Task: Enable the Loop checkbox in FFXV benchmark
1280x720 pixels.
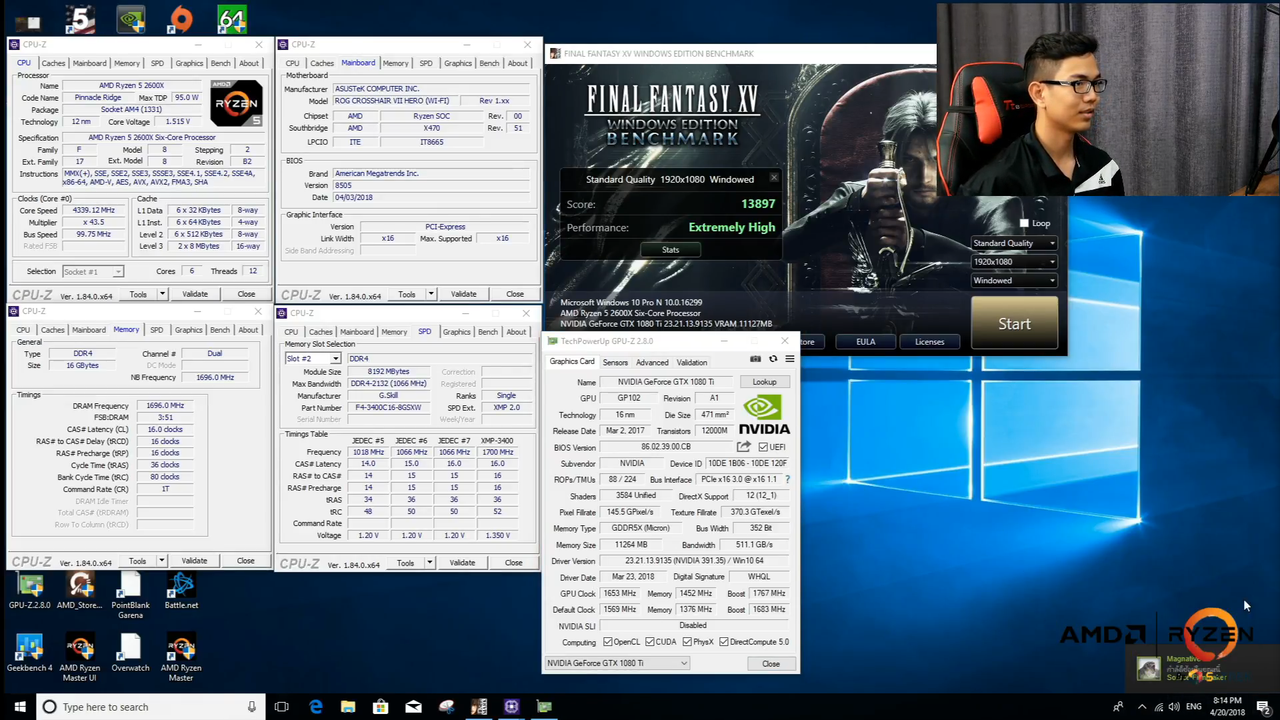Action: (1024, 223)
